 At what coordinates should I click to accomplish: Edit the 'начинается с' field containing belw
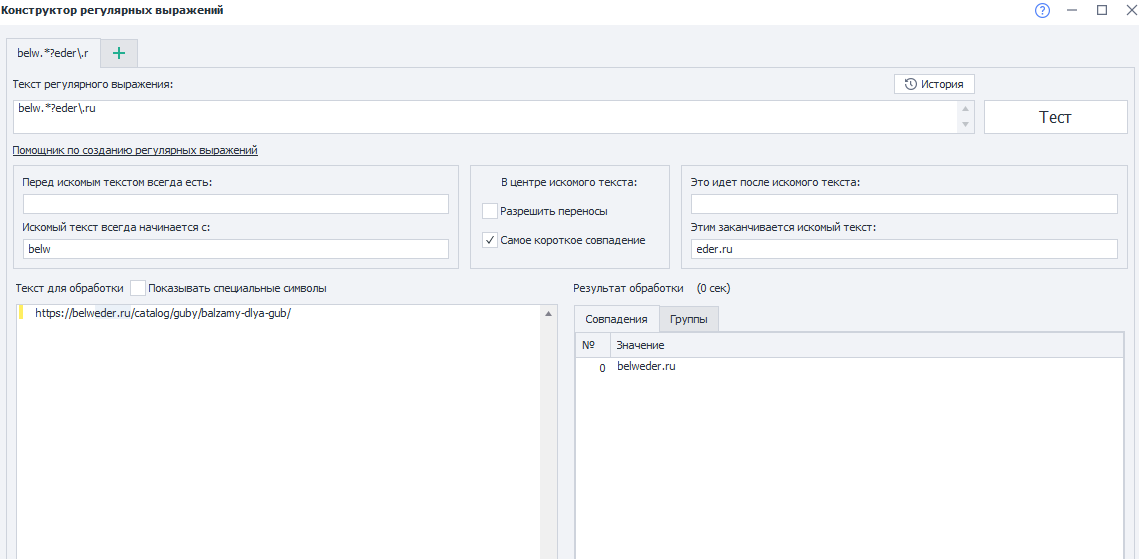coord(236,249)
